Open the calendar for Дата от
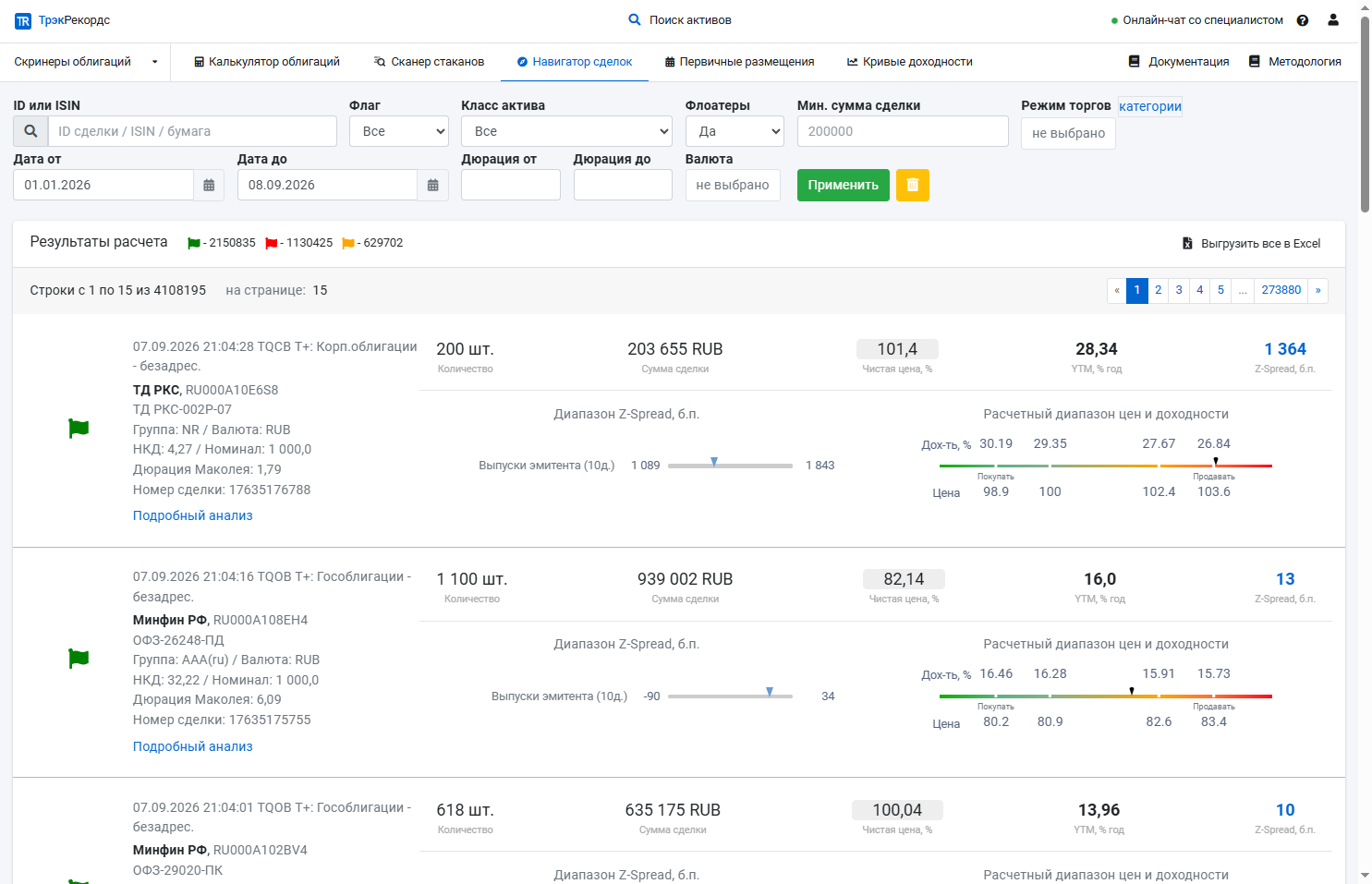1372x884 pixels. coord(209,185)
